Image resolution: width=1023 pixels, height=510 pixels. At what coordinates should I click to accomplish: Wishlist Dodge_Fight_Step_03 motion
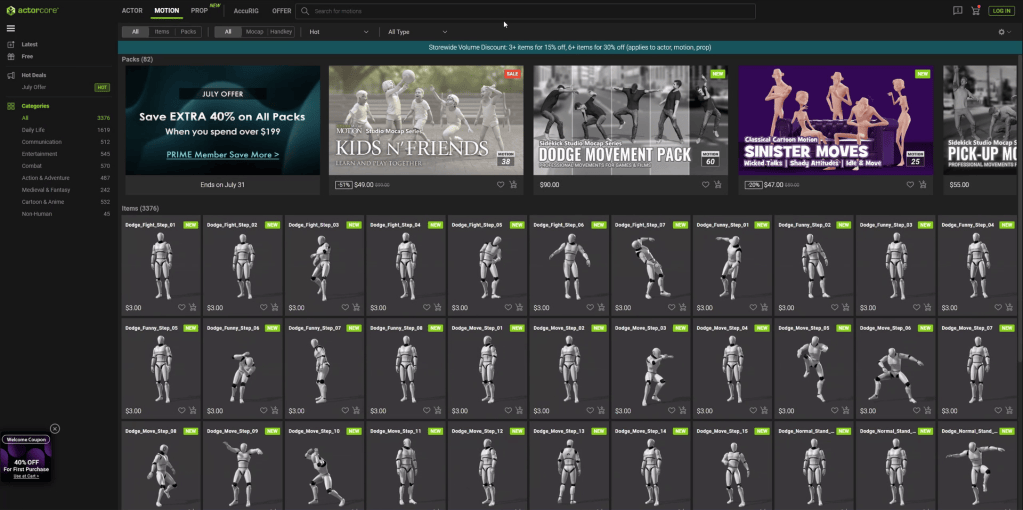click(x=344, y=307)
